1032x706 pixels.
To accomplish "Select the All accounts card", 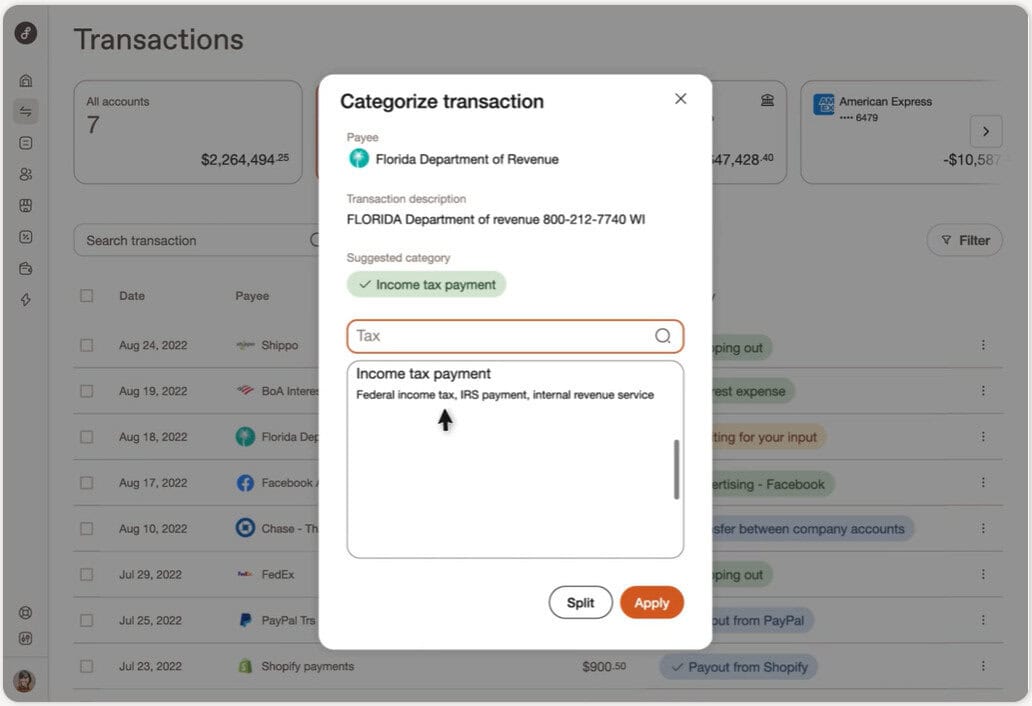I will pos(188,132).
